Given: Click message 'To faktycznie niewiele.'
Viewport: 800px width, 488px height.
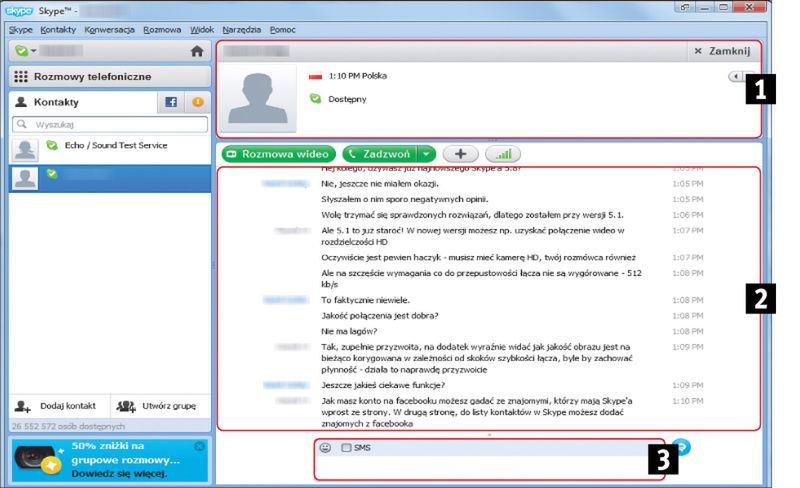Looking at the screenshot, I should coord(365,300).
